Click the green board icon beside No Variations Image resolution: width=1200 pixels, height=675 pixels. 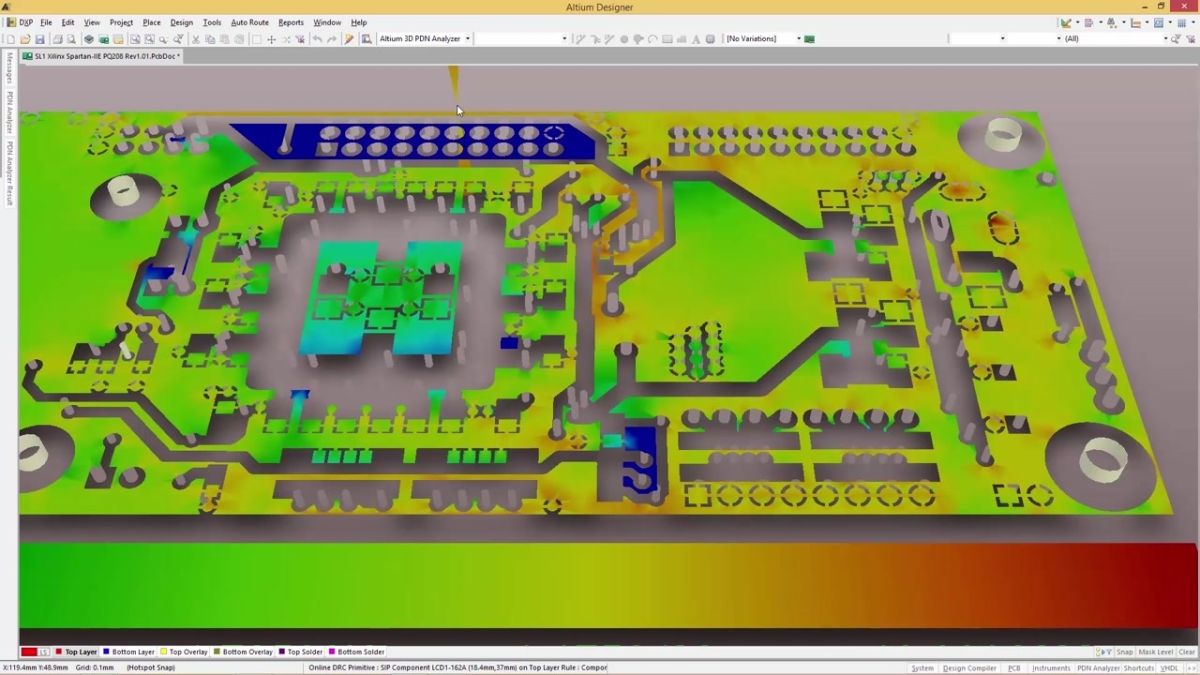click(x=810, y=39)
